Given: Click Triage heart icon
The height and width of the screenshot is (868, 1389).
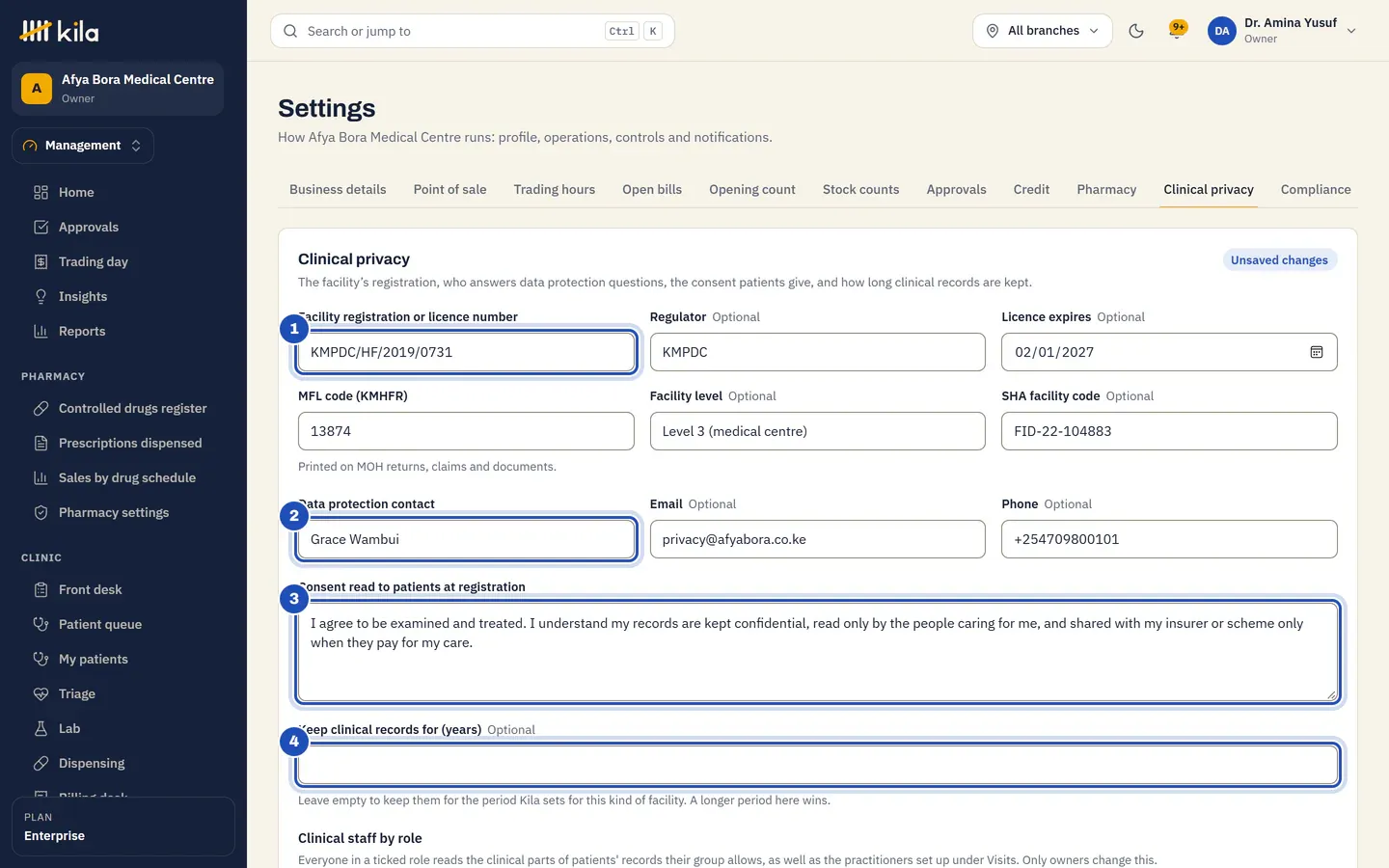Looking at the screenshot, I should [x=41, y=693].
